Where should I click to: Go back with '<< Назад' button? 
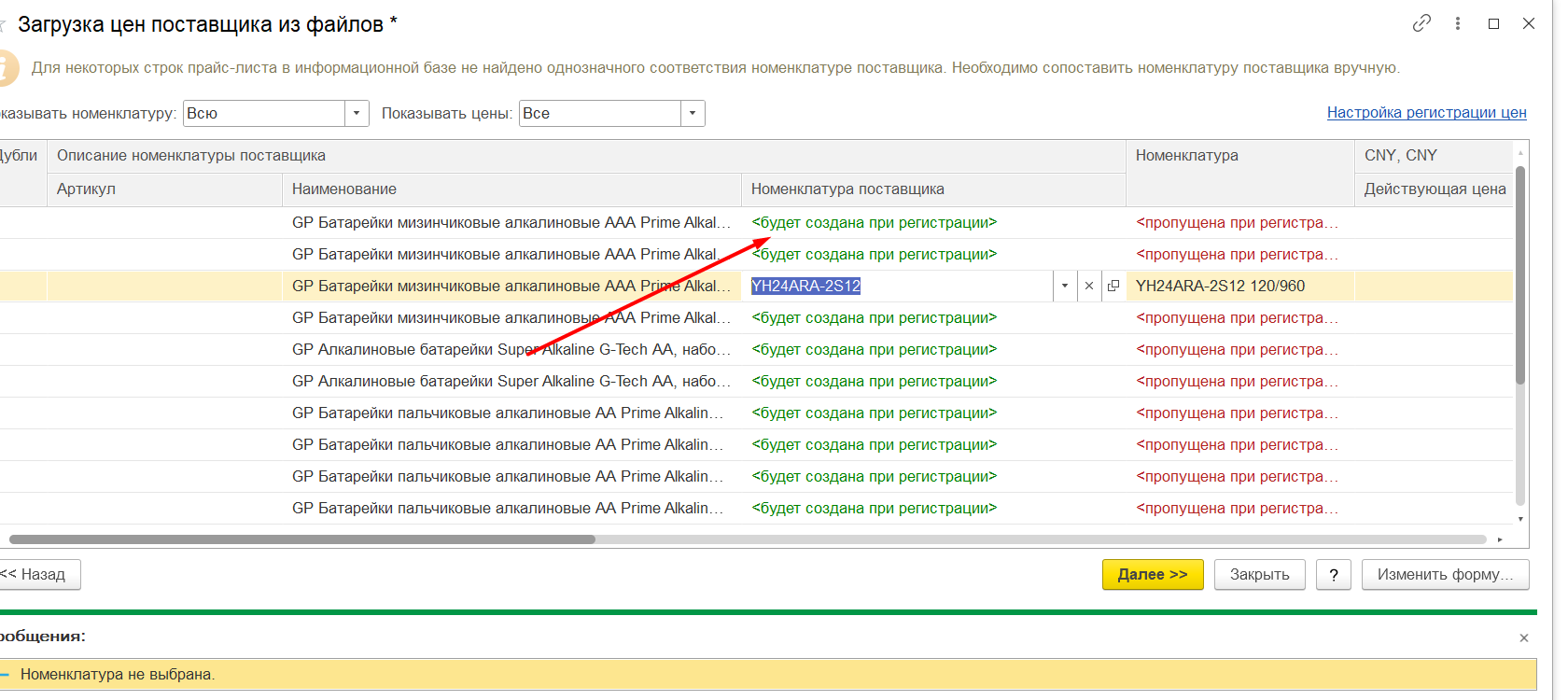pos(39,575)
